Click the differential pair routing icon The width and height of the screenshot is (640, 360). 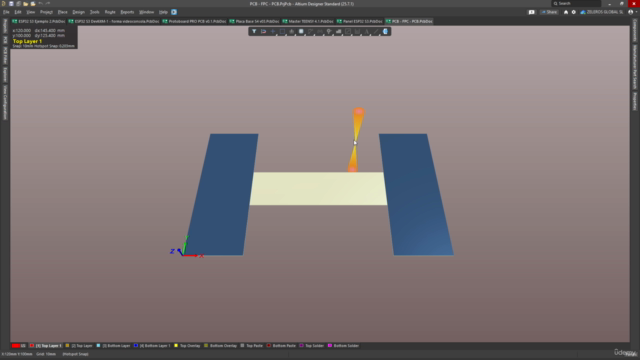click(320, 31)
